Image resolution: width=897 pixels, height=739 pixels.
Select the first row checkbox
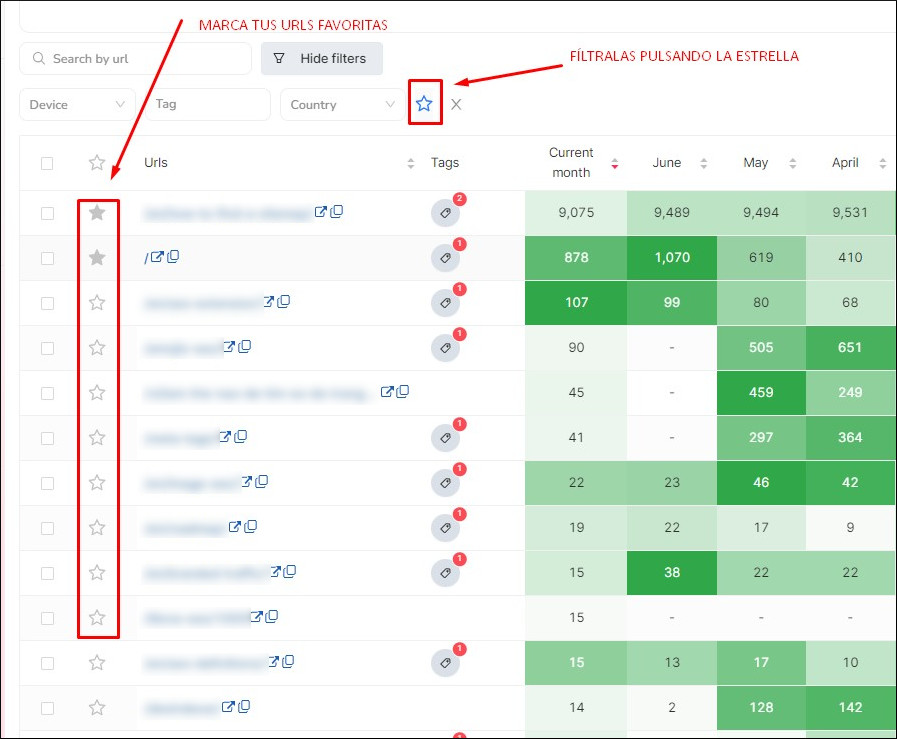coord(47,212)
